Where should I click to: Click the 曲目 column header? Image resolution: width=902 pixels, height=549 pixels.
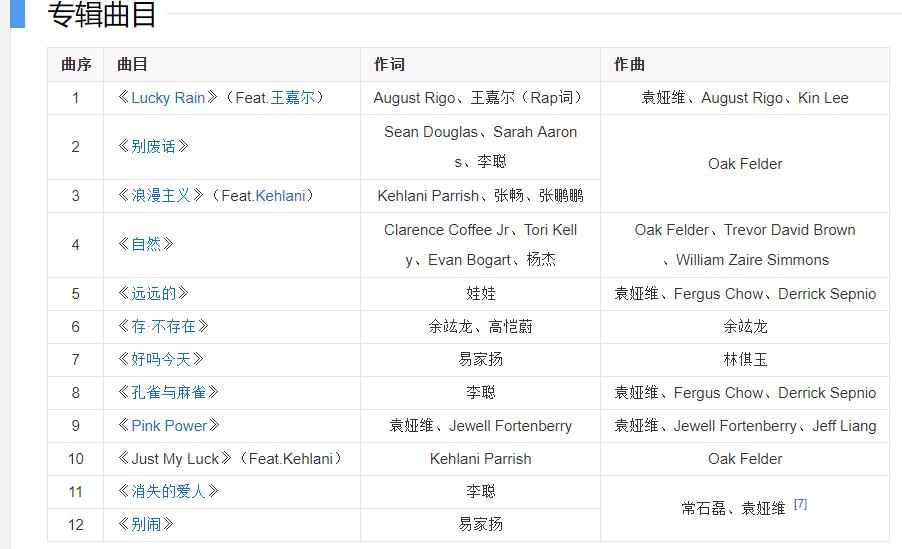(132, 65)
